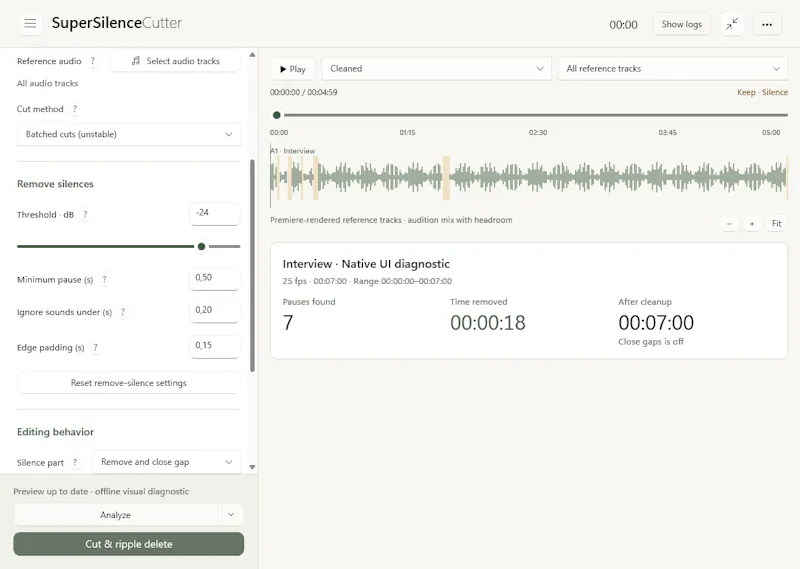Click the collapse panel arrows icon
The image size is (800, 569).
click(x=732, y=24)
